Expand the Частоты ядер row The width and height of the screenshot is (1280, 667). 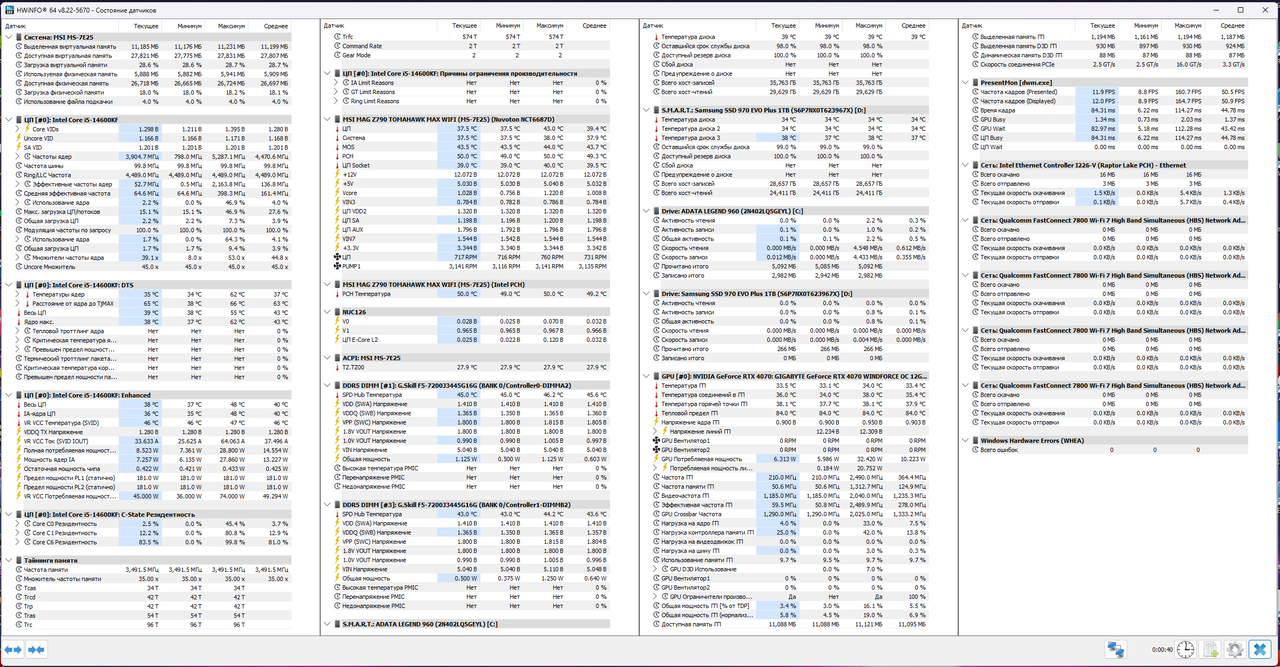(x=17, y=156)
